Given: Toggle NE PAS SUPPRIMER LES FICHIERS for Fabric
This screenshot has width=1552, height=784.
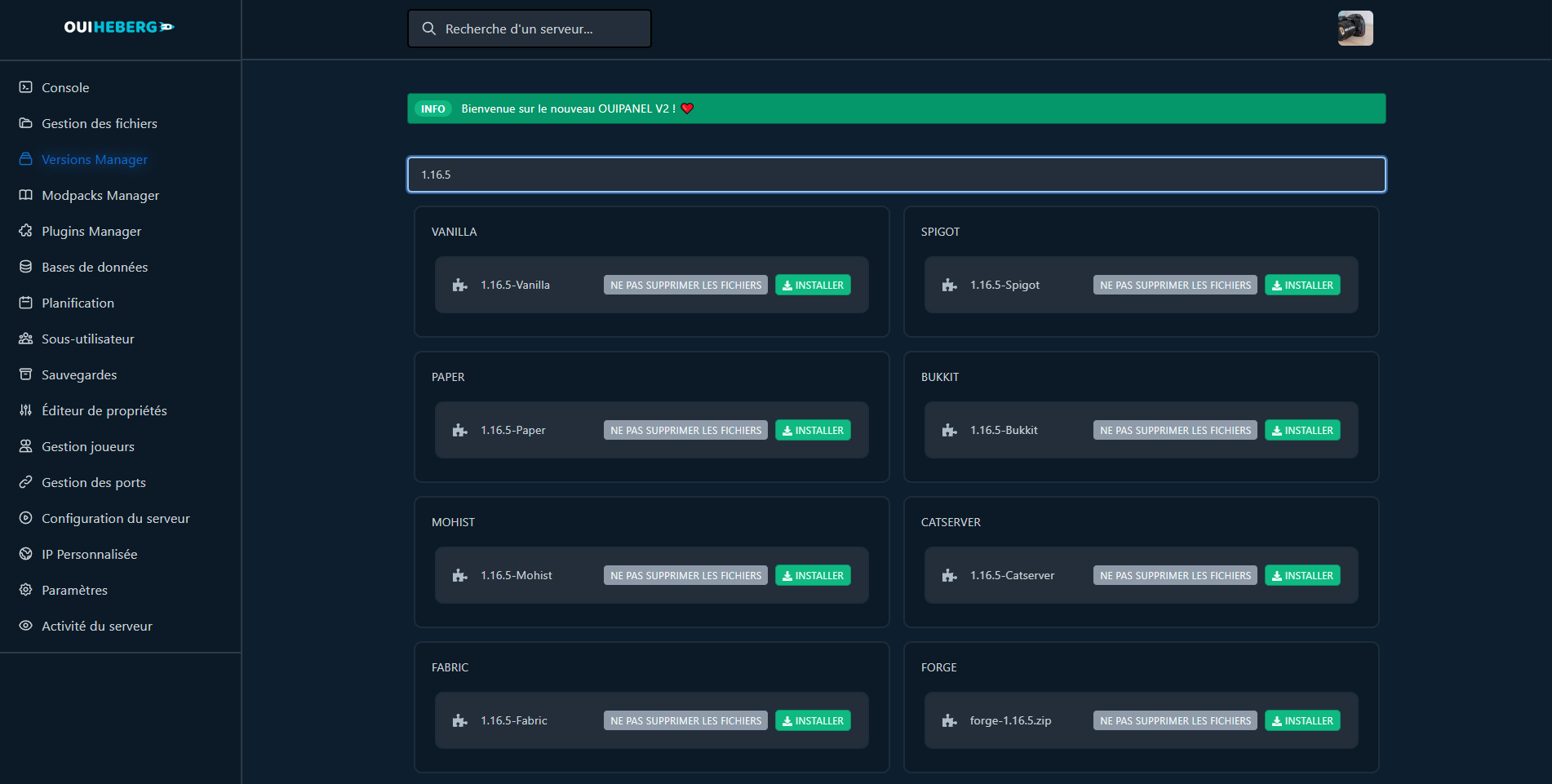Looking at the screenshot, I should [685, 720].
